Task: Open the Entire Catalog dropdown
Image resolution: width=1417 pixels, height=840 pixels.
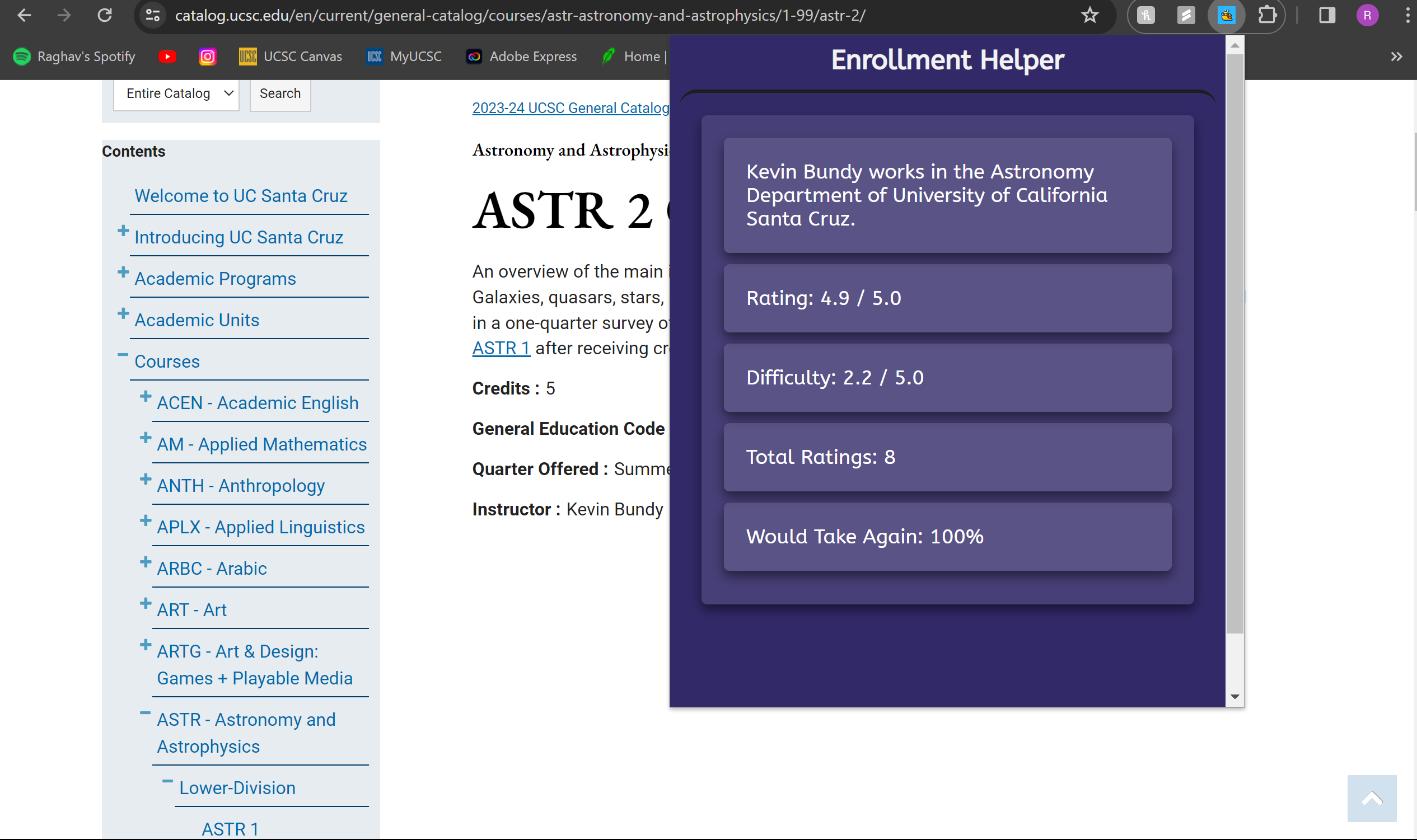Action: coord(176,93)
